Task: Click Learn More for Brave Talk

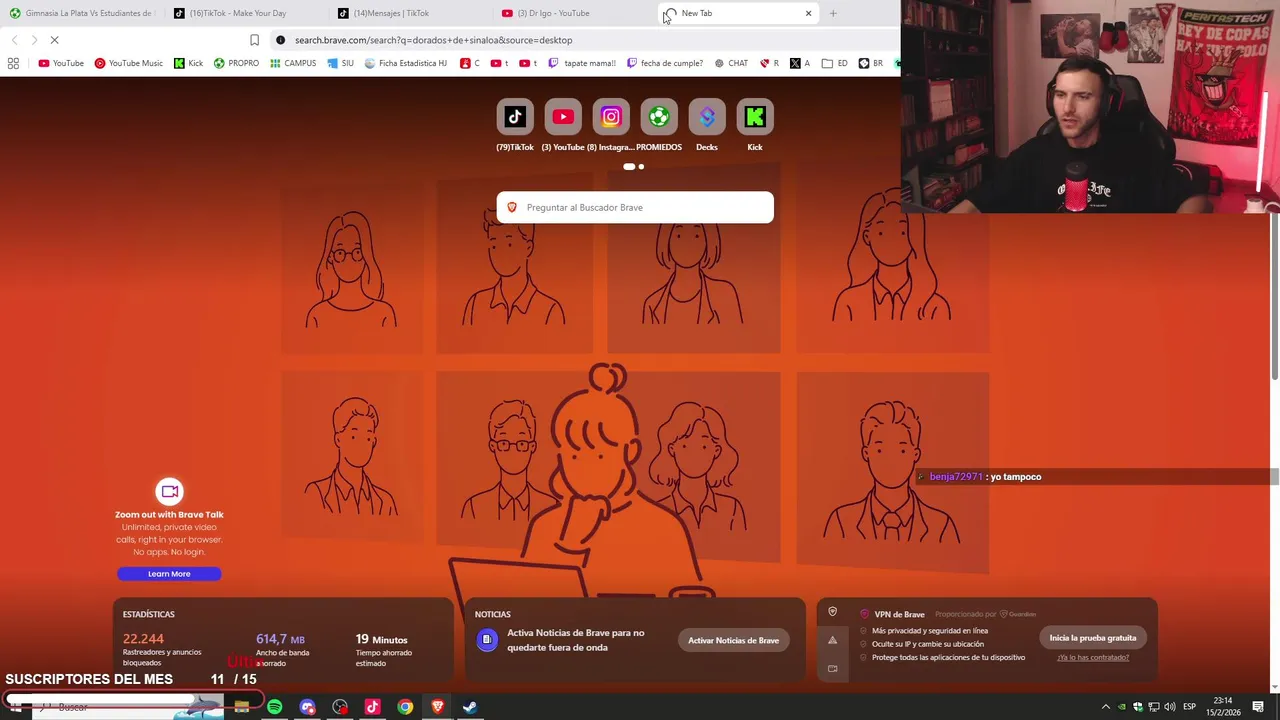Action: coord(169,574)
